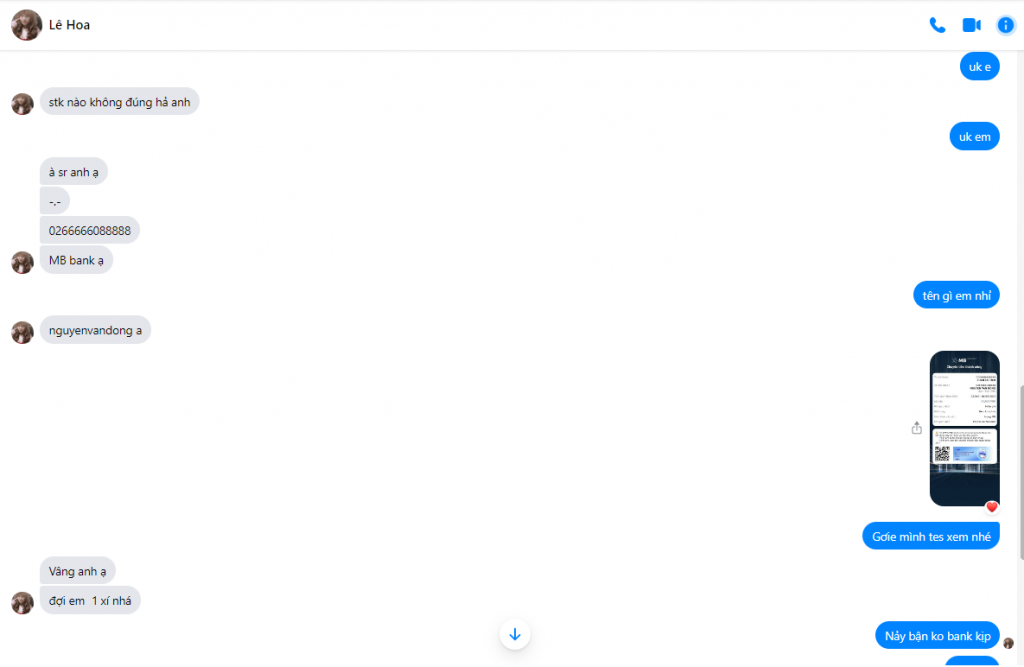Toggle the conversation information panel

pyautogui.click(x=1006, y=25)
